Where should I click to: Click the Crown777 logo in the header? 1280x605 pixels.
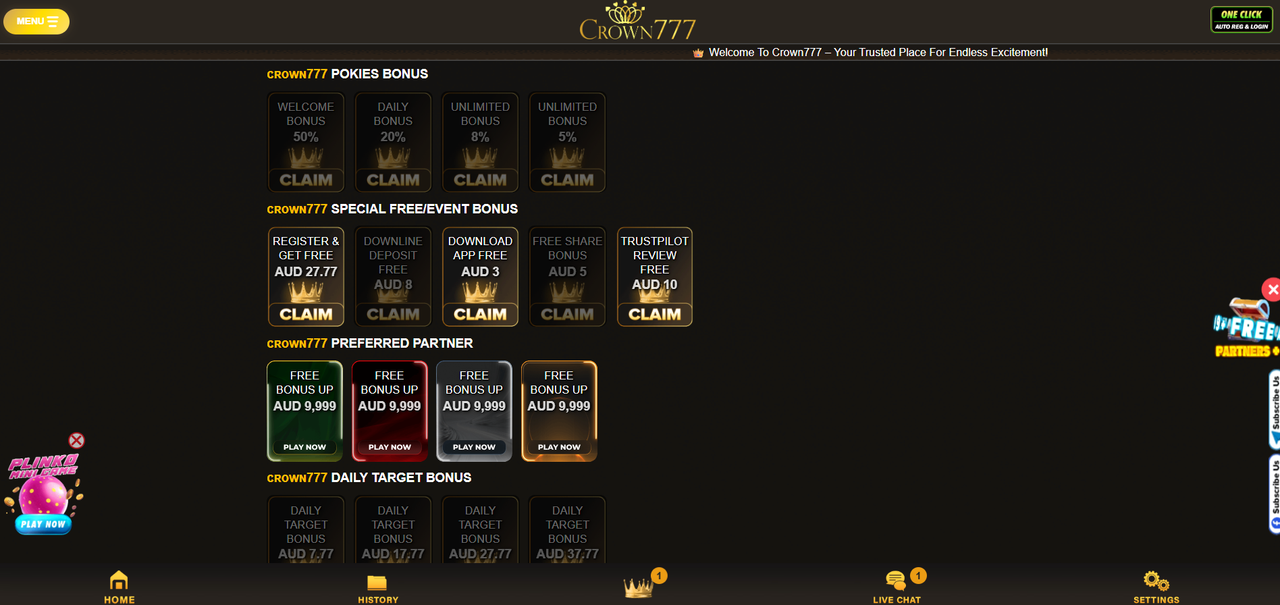click(638, 21)
